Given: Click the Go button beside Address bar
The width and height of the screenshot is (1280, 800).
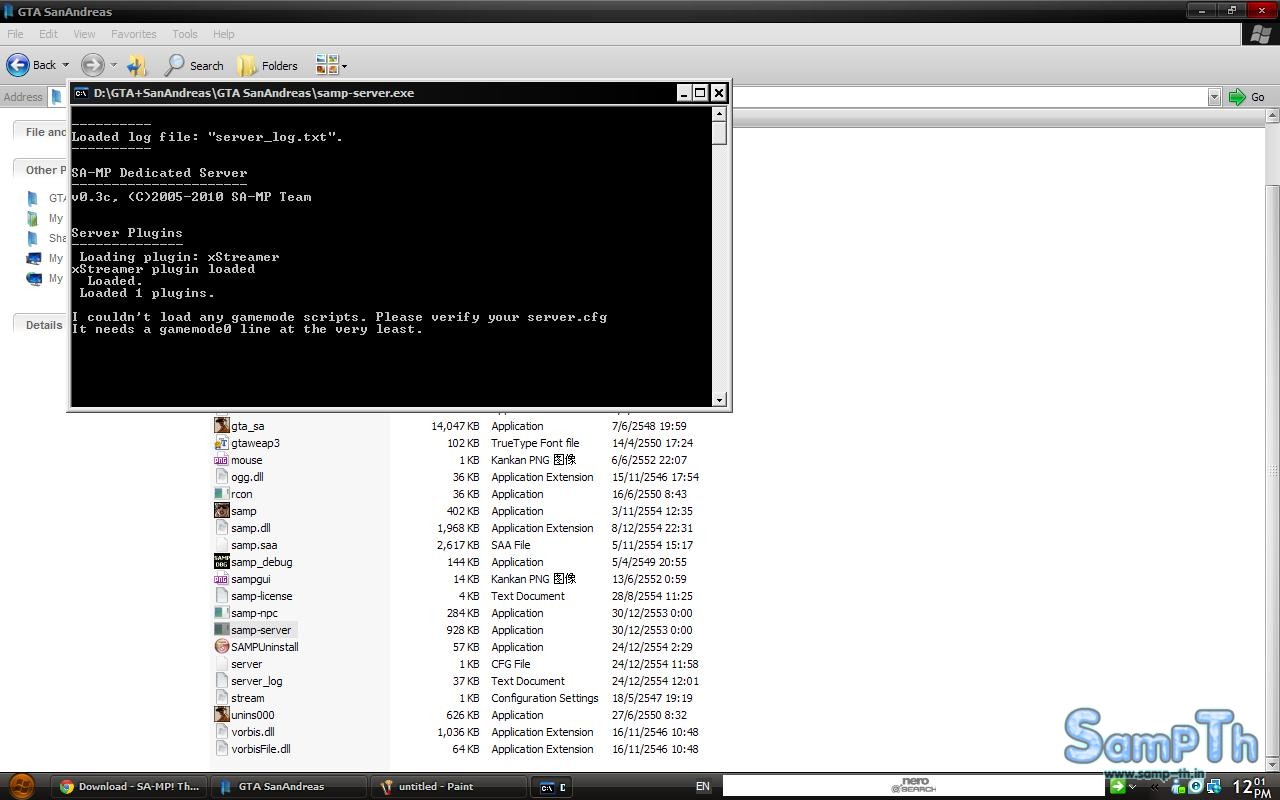Looking at the screenshot, I should pos(1247,97).
